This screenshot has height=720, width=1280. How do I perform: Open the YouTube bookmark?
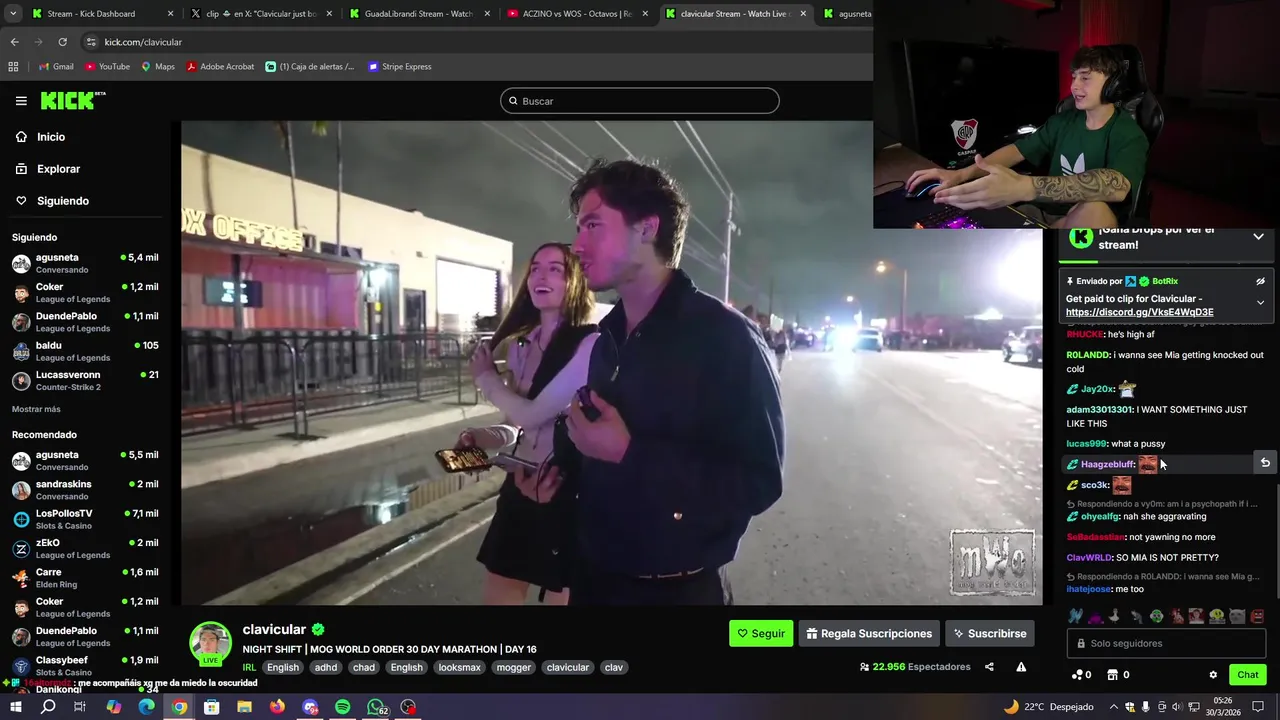(108, 67)
